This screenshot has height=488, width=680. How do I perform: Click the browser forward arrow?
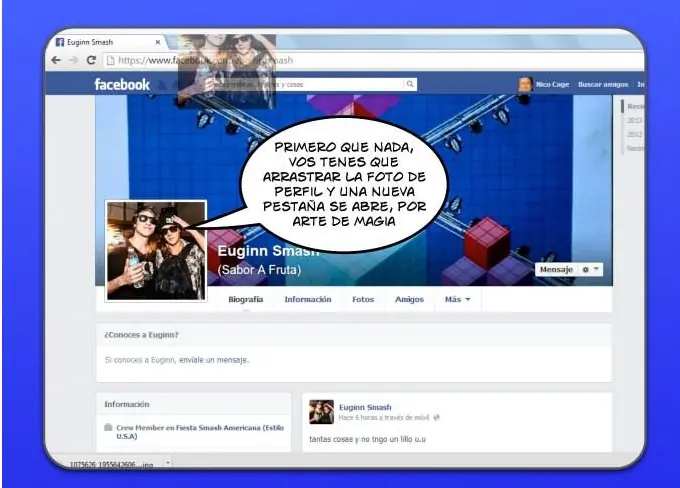tap(73, 60)
